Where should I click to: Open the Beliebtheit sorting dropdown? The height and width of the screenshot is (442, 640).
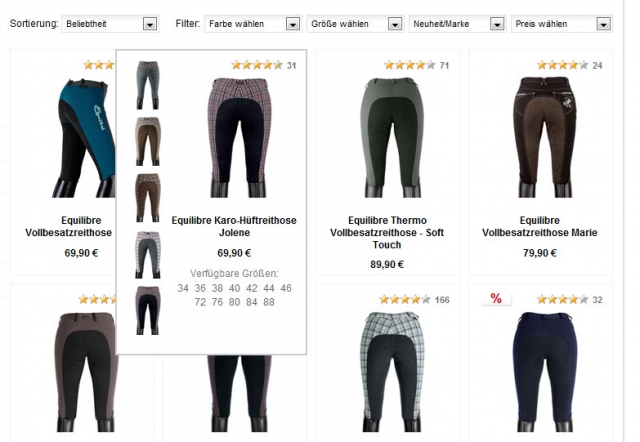110,24
